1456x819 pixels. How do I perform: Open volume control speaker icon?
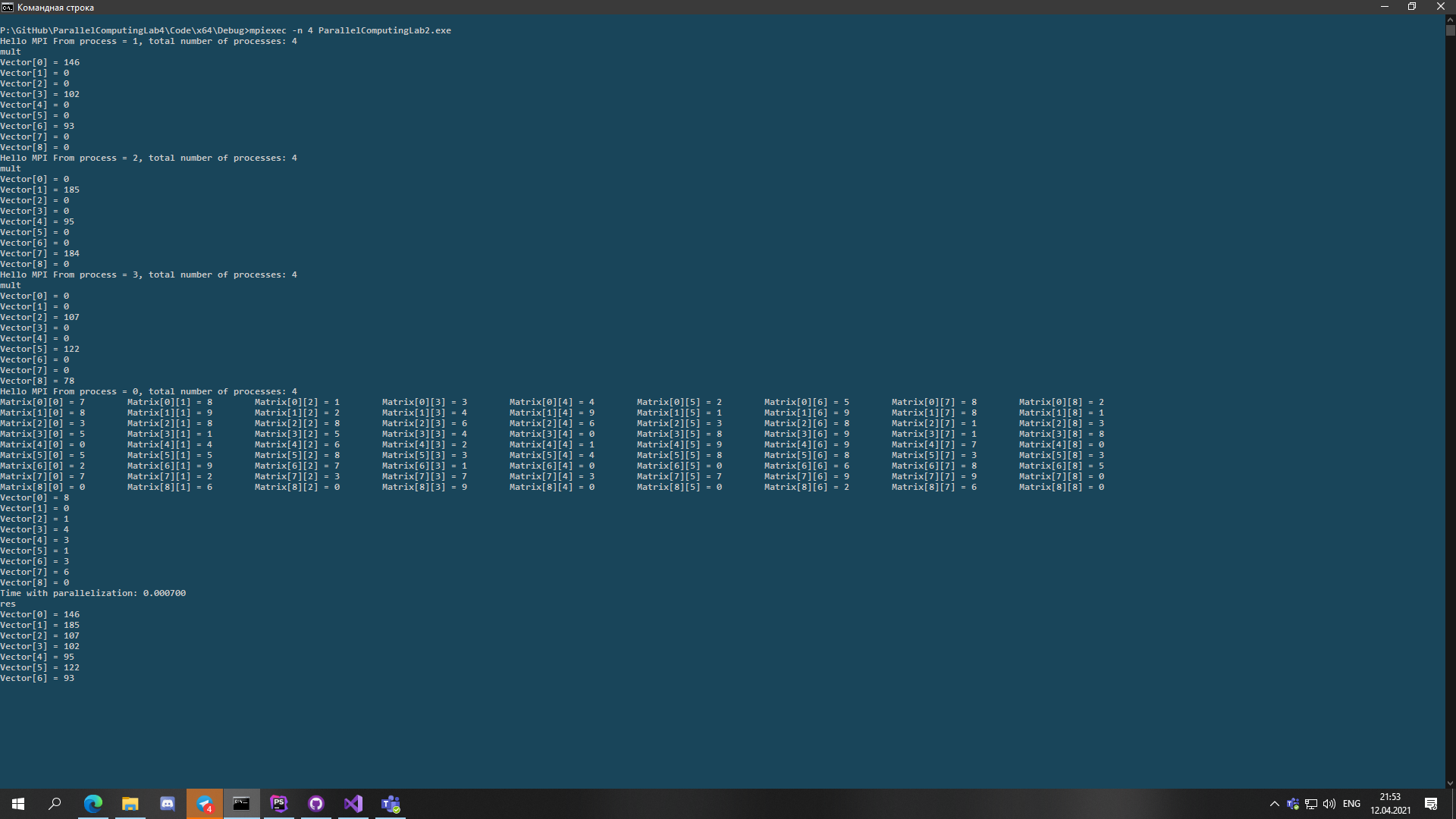[1329, 804]
